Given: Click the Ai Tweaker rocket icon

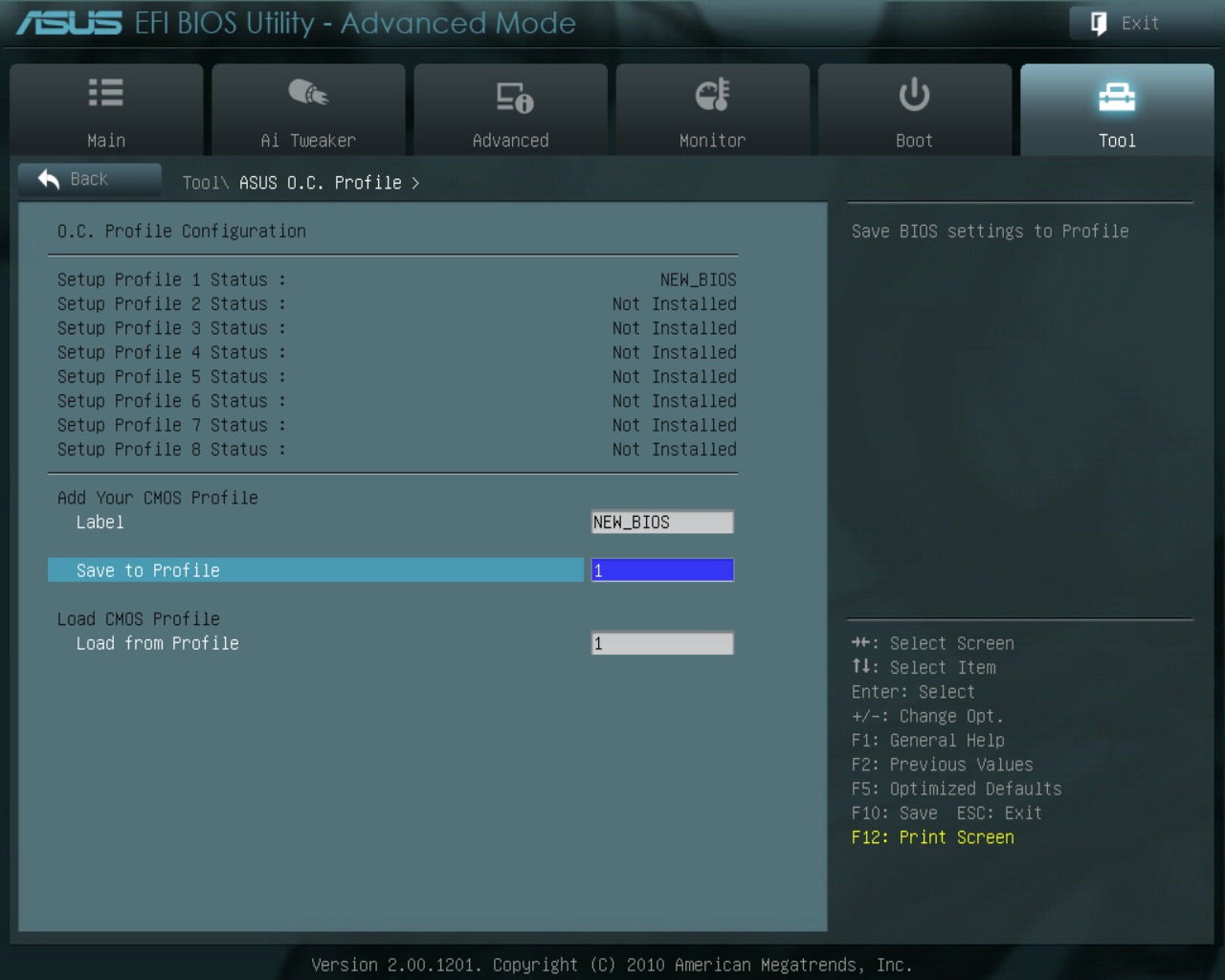Looking at the screenshot, I should pyautogui.click(x=308, y=93).
